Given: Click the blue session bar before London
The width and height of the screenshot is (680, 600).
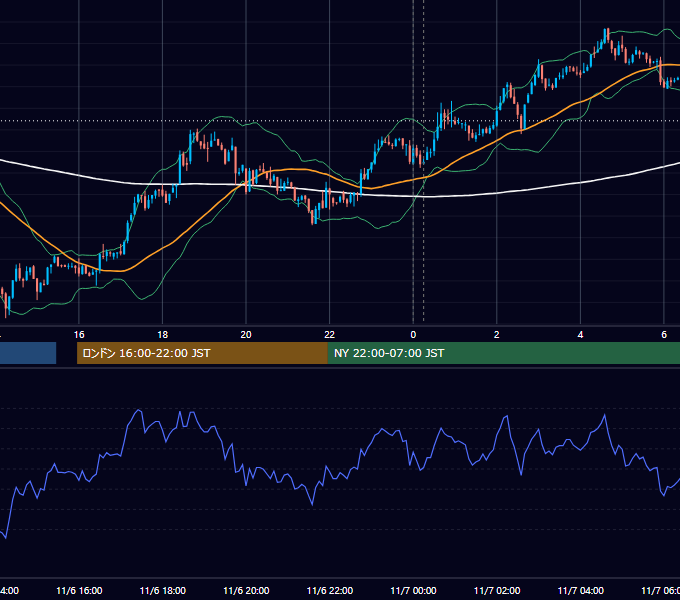Looking at the screenshot, I should (28, 353).
